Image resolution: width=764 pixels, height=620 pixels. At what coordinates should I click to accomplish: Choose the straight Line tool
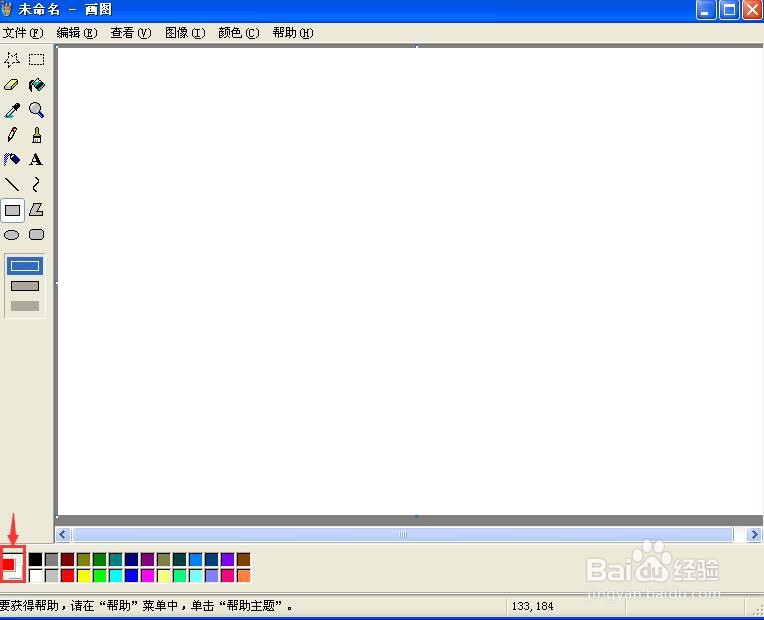12,185
